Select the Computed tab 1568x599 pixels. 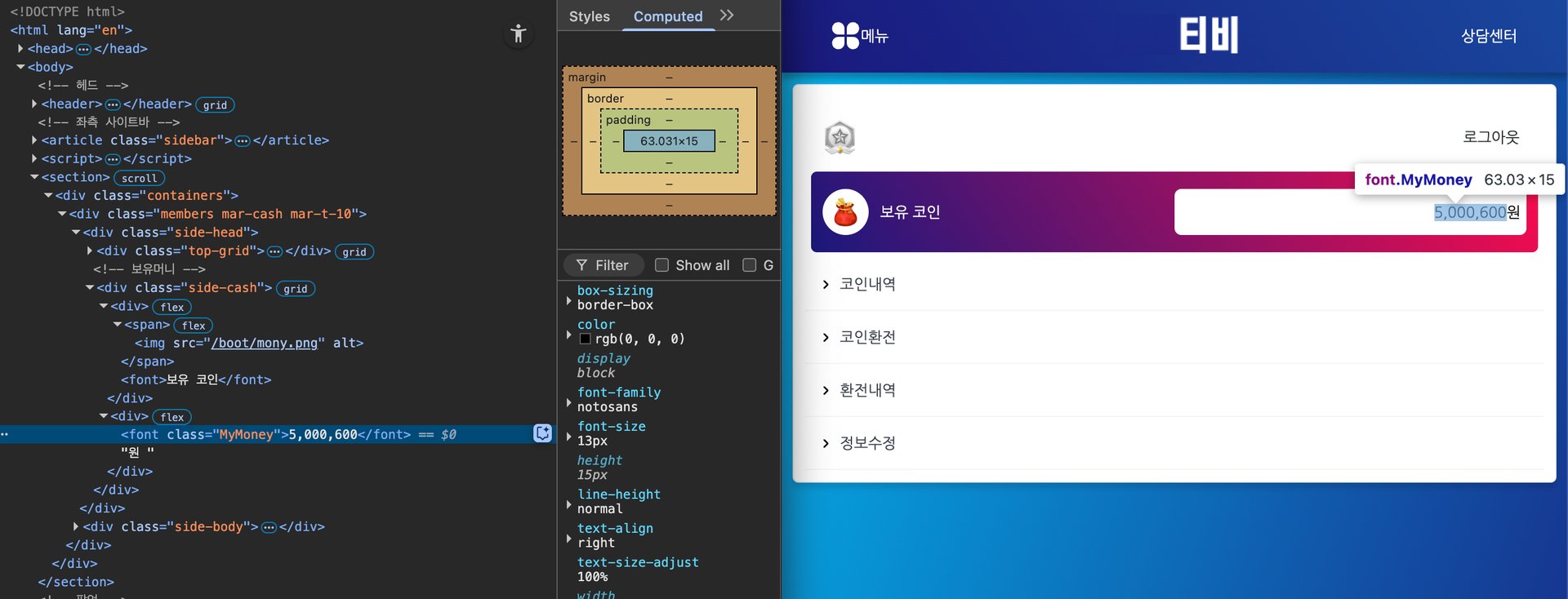point(668,16)
